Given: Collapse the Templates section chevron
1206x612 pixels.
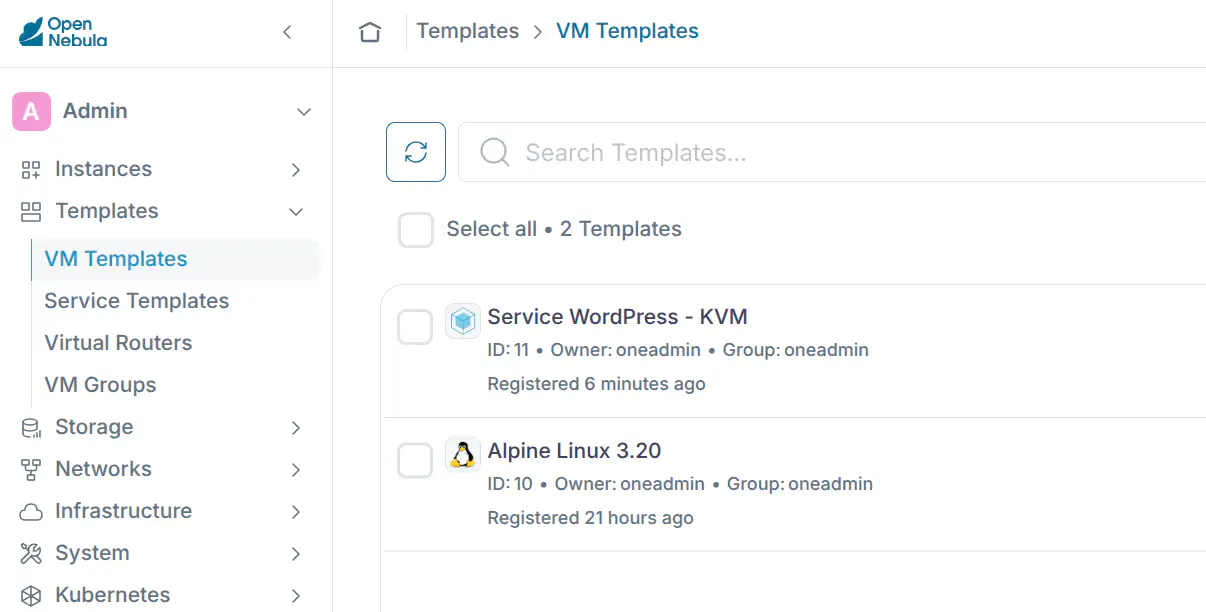Looking at the screenshot, I should pos(296,212).
